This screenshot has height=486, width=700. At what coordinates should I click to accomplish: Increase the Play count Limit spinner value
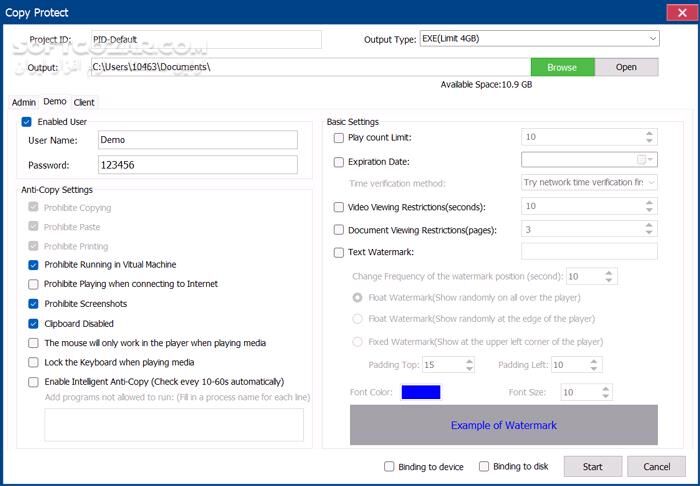point(649,133)
